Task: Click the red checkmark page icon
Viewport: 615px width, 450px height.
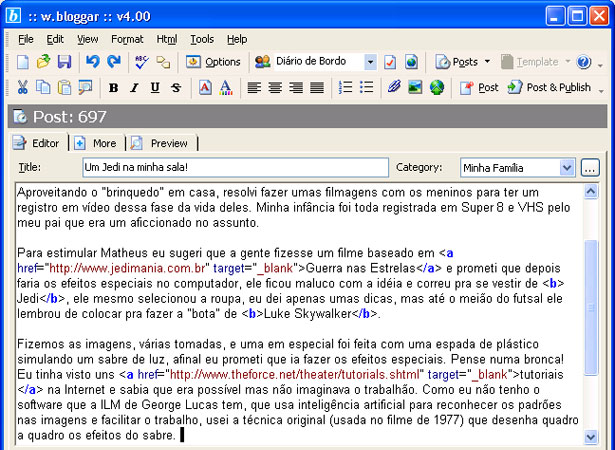Action: pos(390,62)
